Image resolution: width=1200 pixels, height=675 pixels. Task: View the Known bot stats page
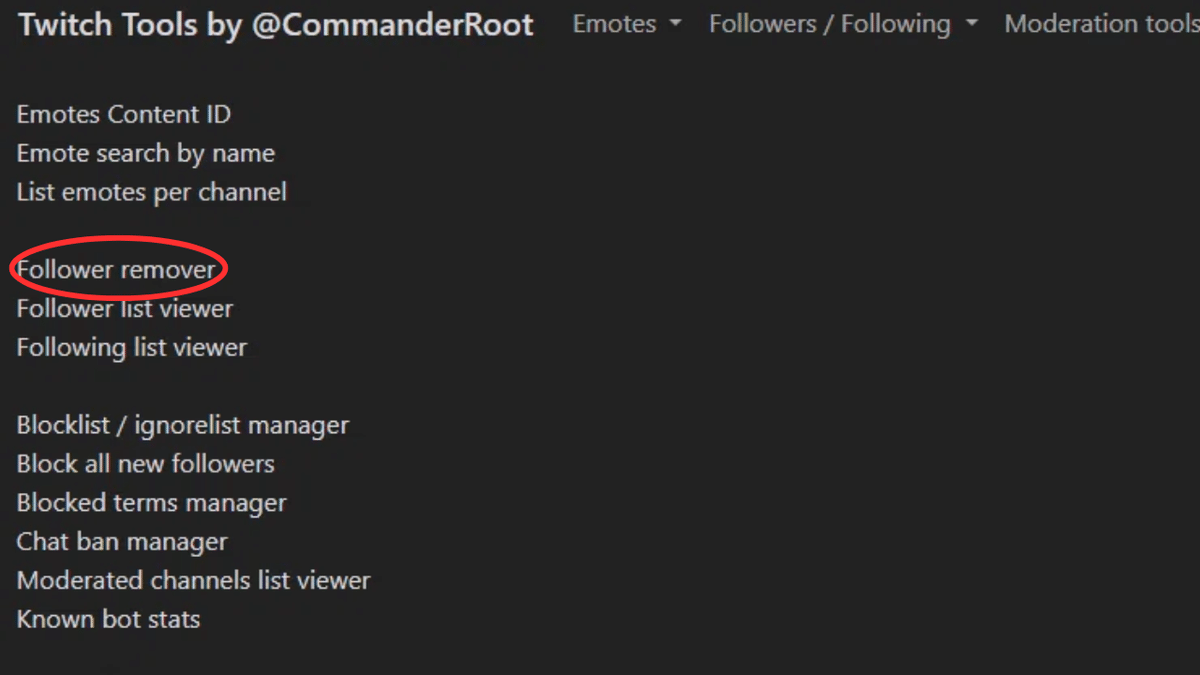108,618
